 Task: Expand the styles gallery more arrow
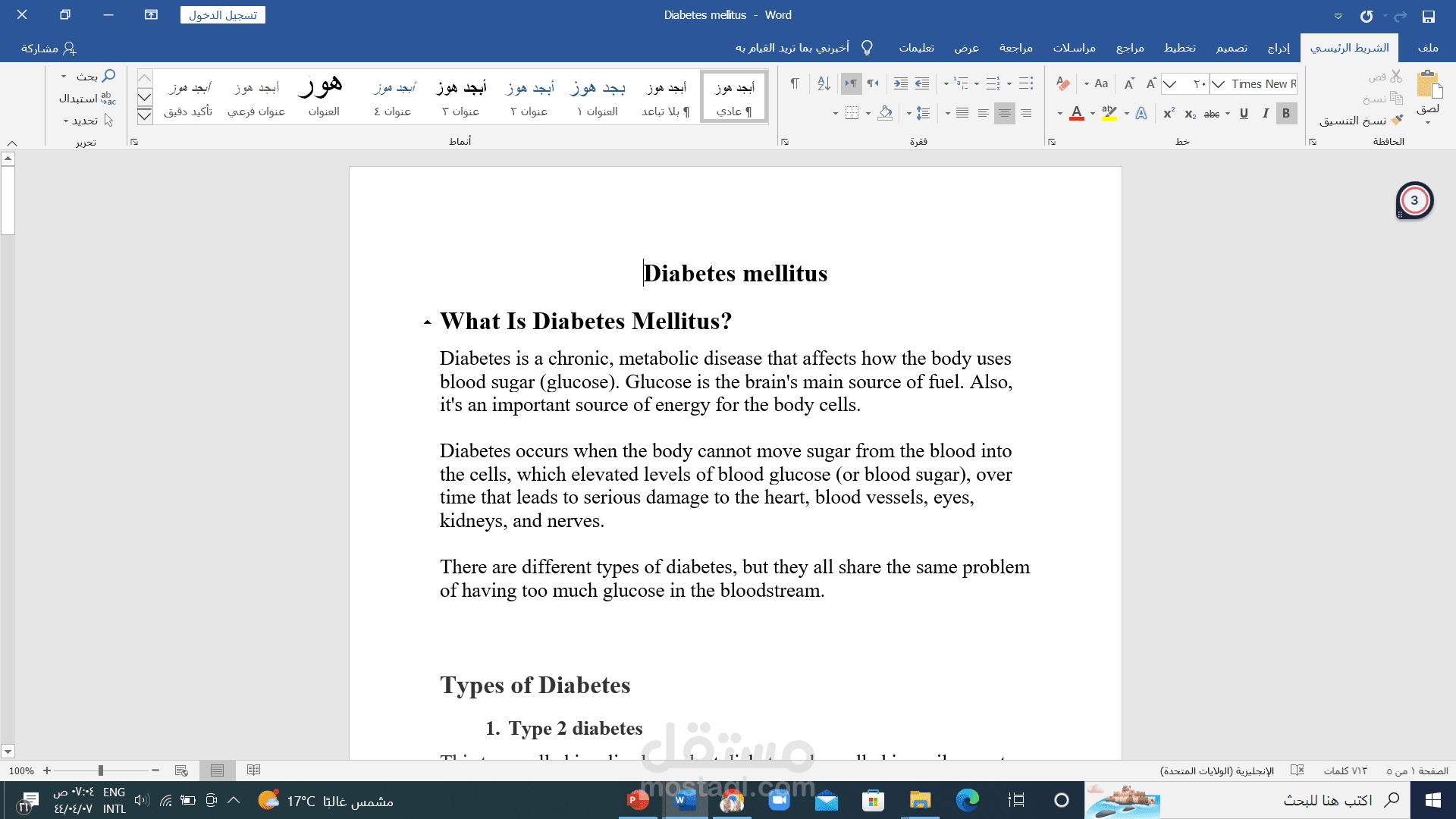coord(145,116)
